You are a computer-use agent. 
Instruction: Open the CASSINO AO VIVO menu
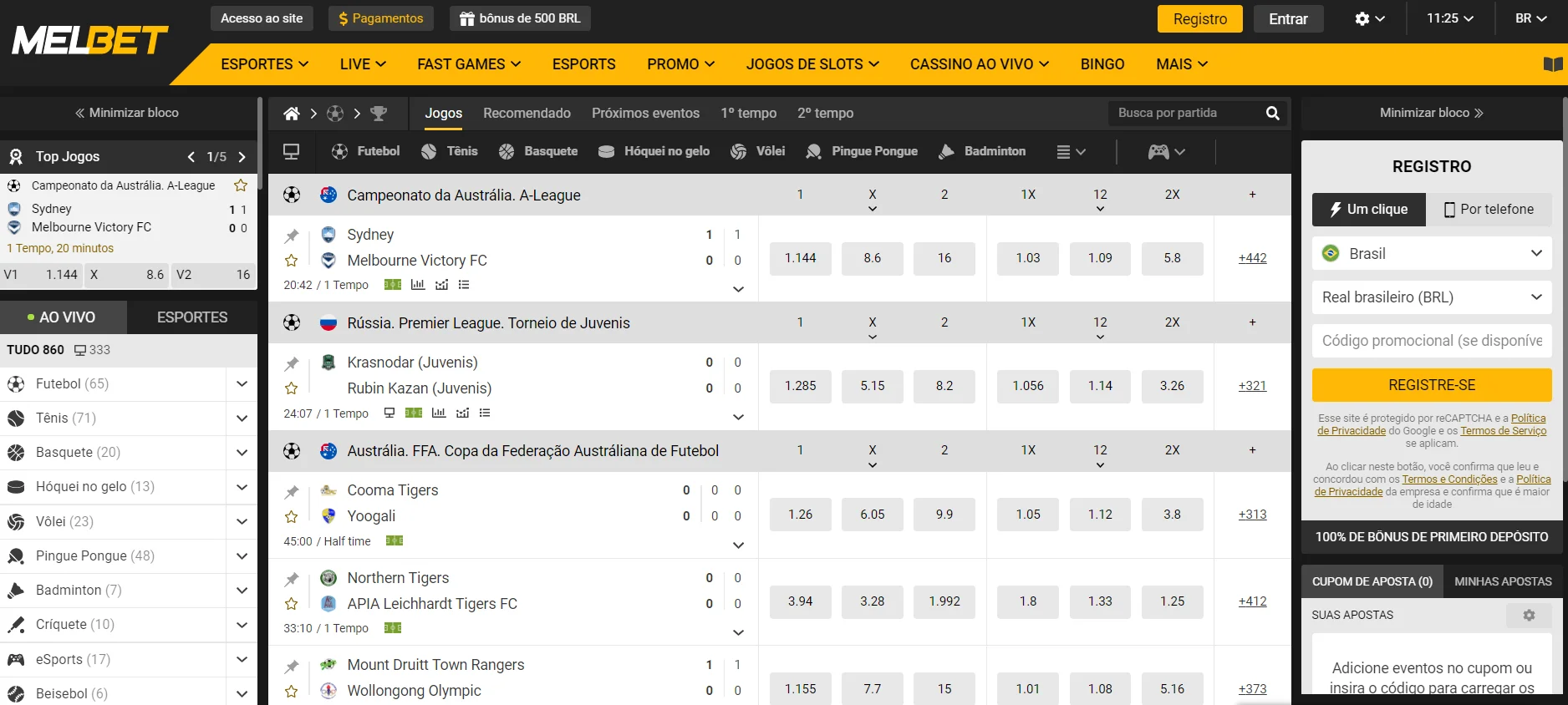pyautogui.click(x=980, y=64)
